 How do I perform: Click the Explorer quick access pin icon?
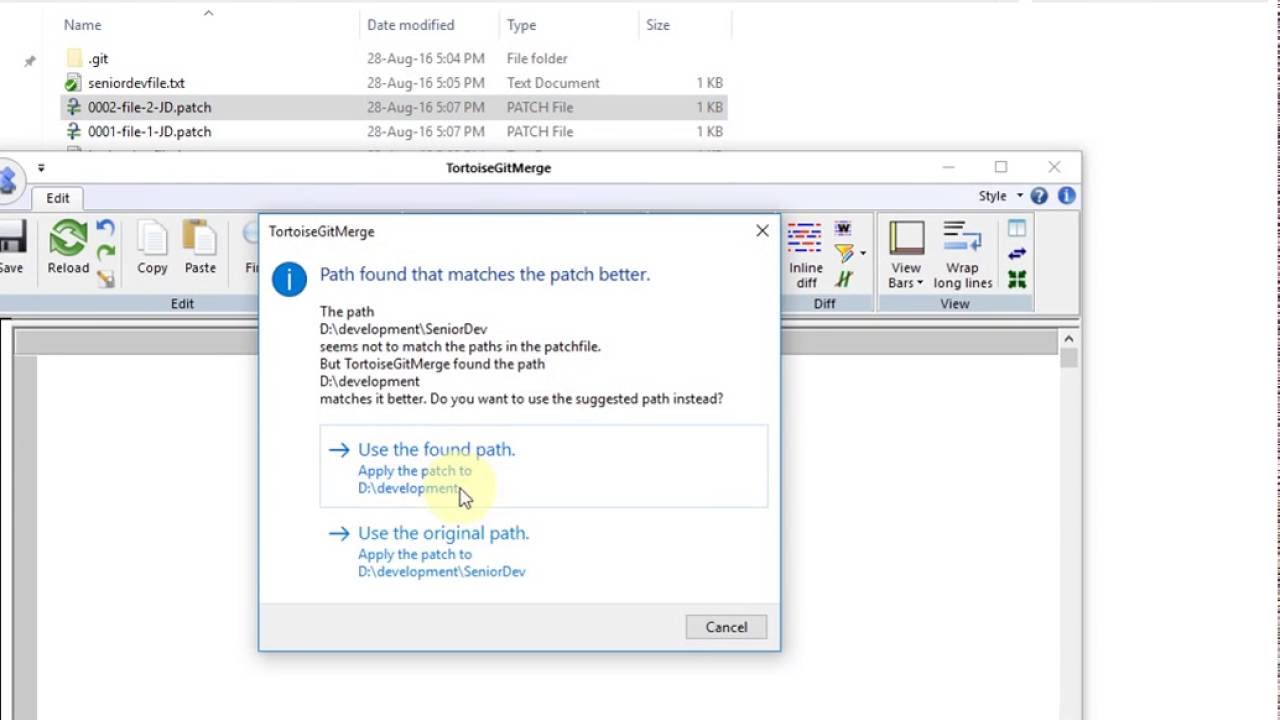pos(29,61)
